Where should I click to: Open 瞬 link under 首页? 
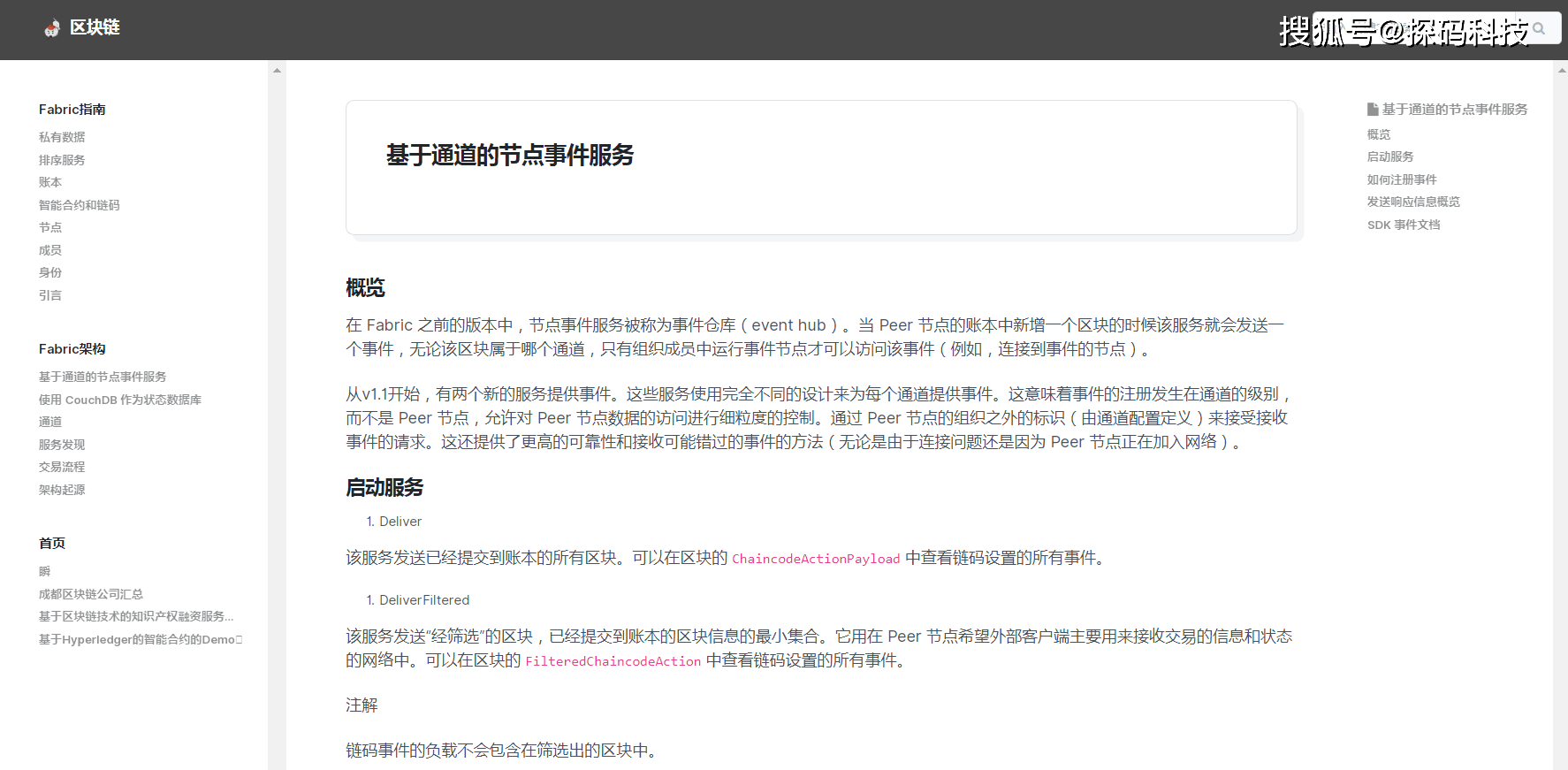(x=45, y=572)
